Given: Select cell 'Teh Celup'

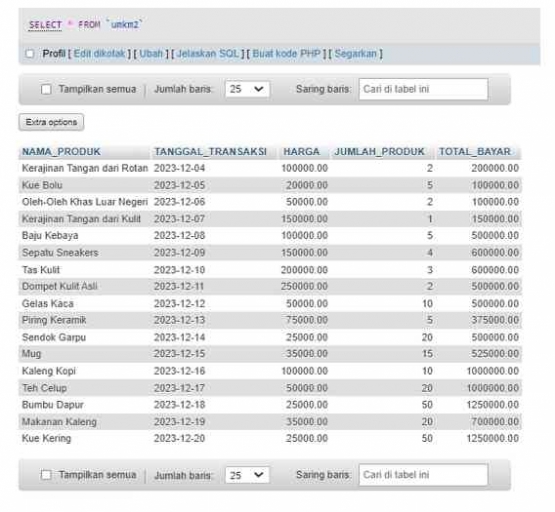Looking at the screenshot, I should click(x=44, y=388).
